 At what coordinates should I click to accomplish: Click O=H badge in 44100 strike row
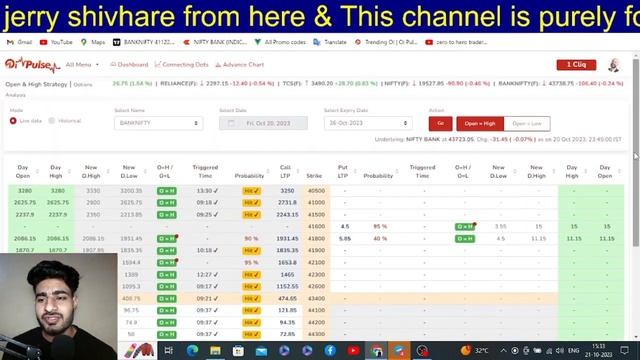[x=167, y=310]
